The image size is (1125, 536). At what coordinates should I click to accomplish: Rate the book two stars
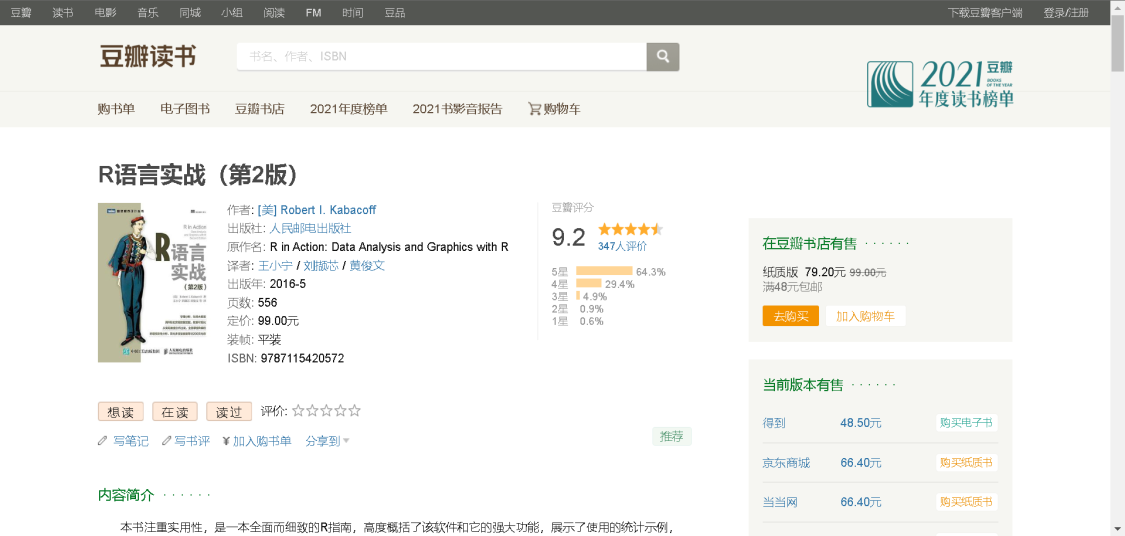(x=312, y=411)
